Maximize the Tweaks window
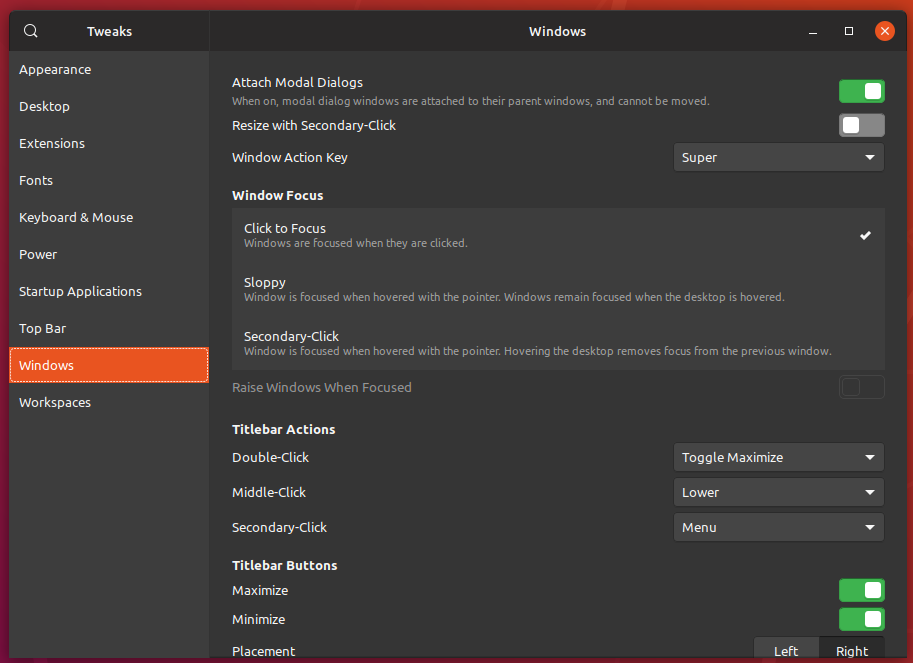The height and width of the screenshot is (663, 913). pyautogui.click(x=849, y=31)
